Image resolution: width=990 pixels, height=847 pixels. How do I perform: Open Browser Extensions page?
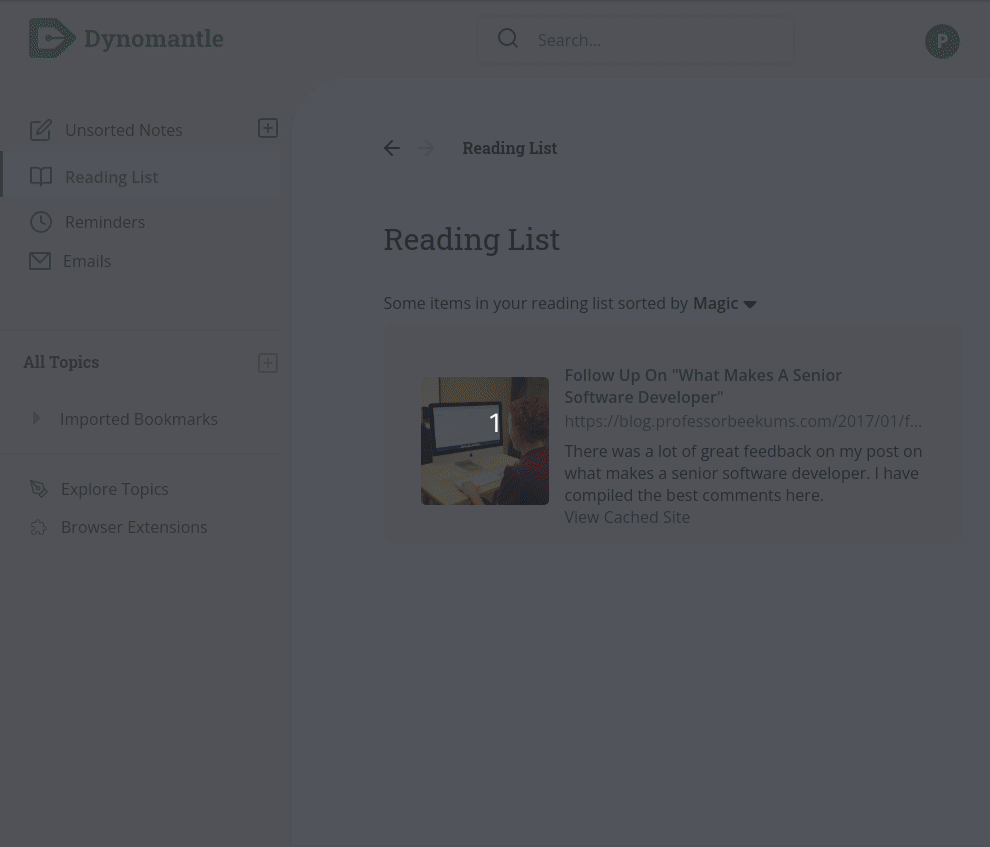point(134,527)
